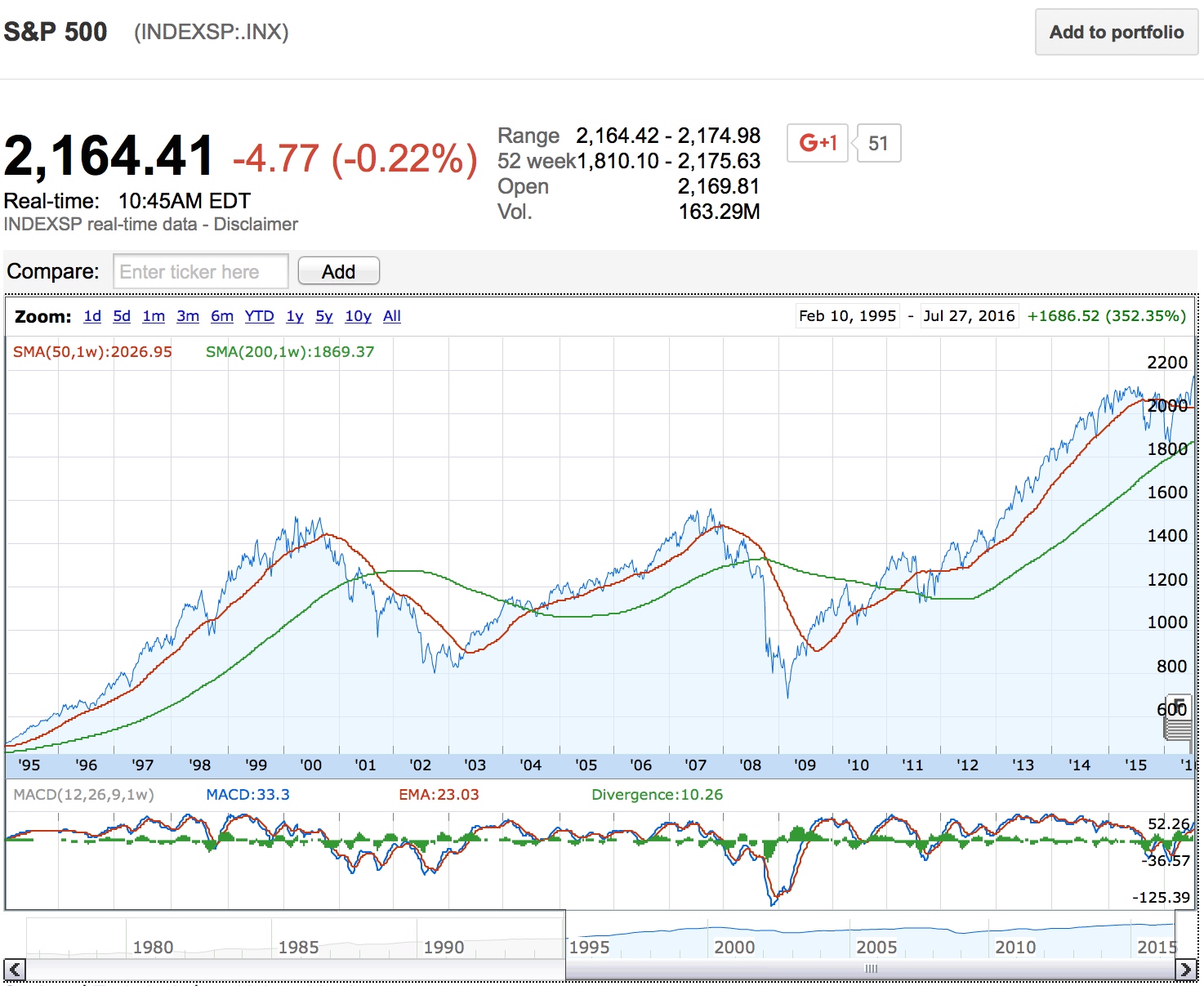Click the 52 week range 1,810.10 - 2,175.63
The width and height of the screenshot is (1204, 986).
(x=669, y=162)
